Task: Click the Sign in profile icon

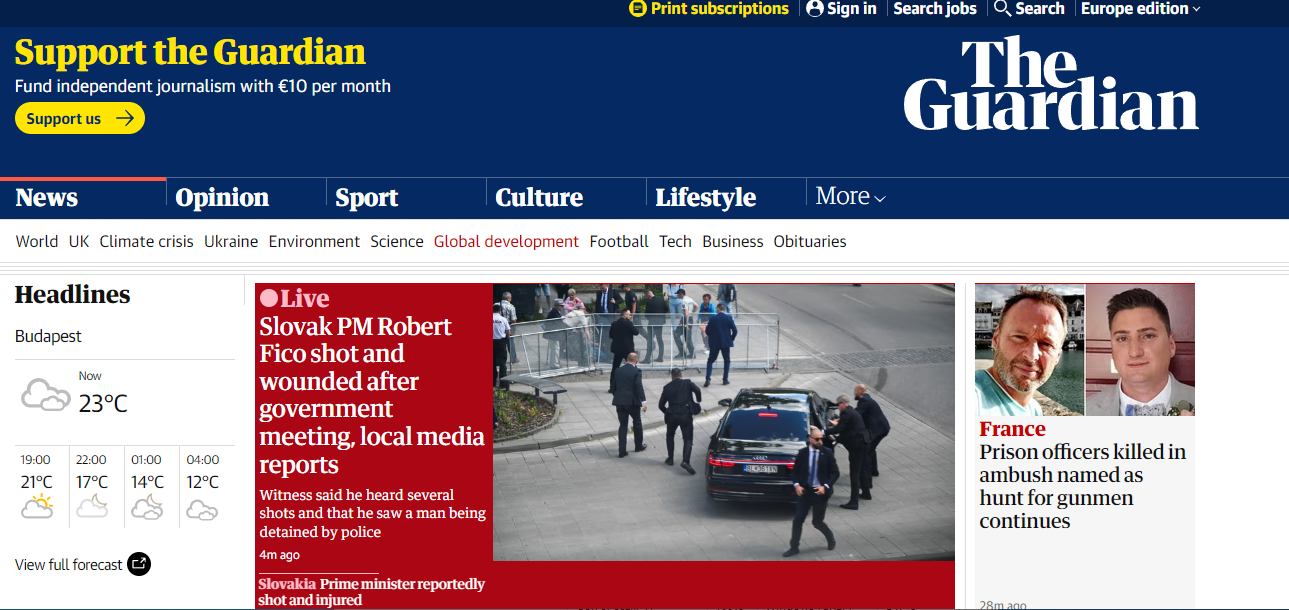Action: (815, 9)
